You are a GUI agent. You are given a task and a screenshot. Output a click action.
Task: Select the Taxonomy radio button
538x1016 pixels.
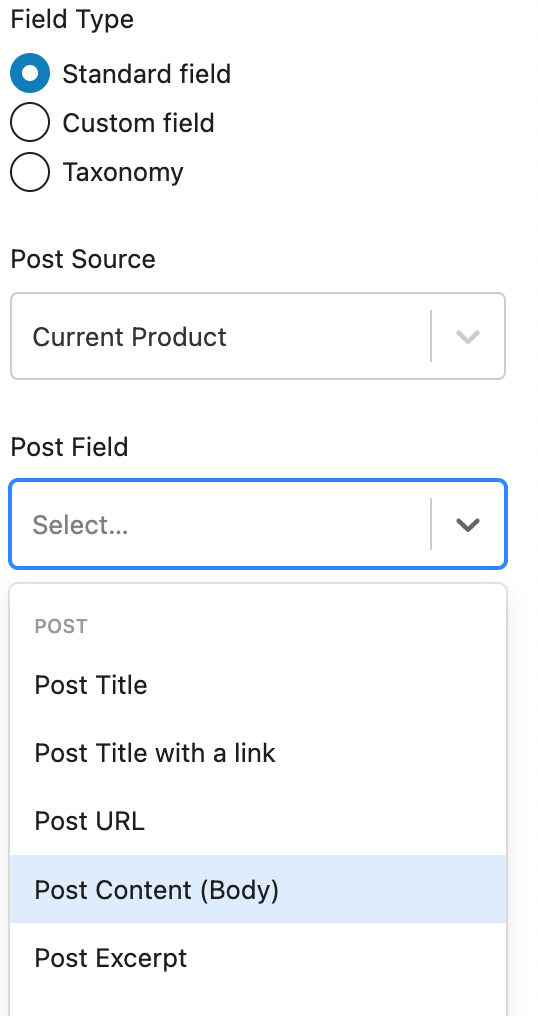(x=30, y=172)
